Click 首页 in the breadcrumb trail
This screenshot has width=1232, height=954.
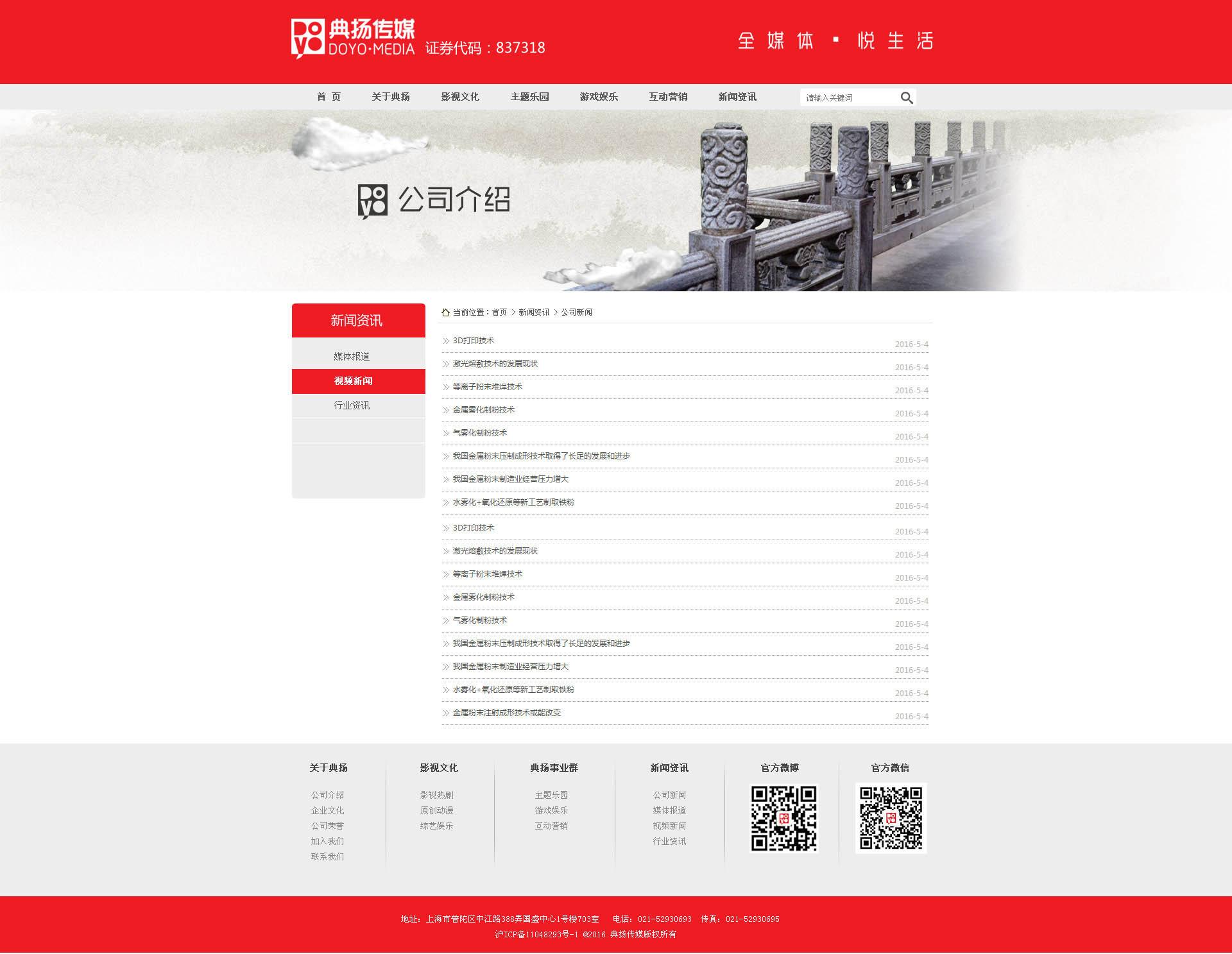pyautogui.click(x=499, y=312)
